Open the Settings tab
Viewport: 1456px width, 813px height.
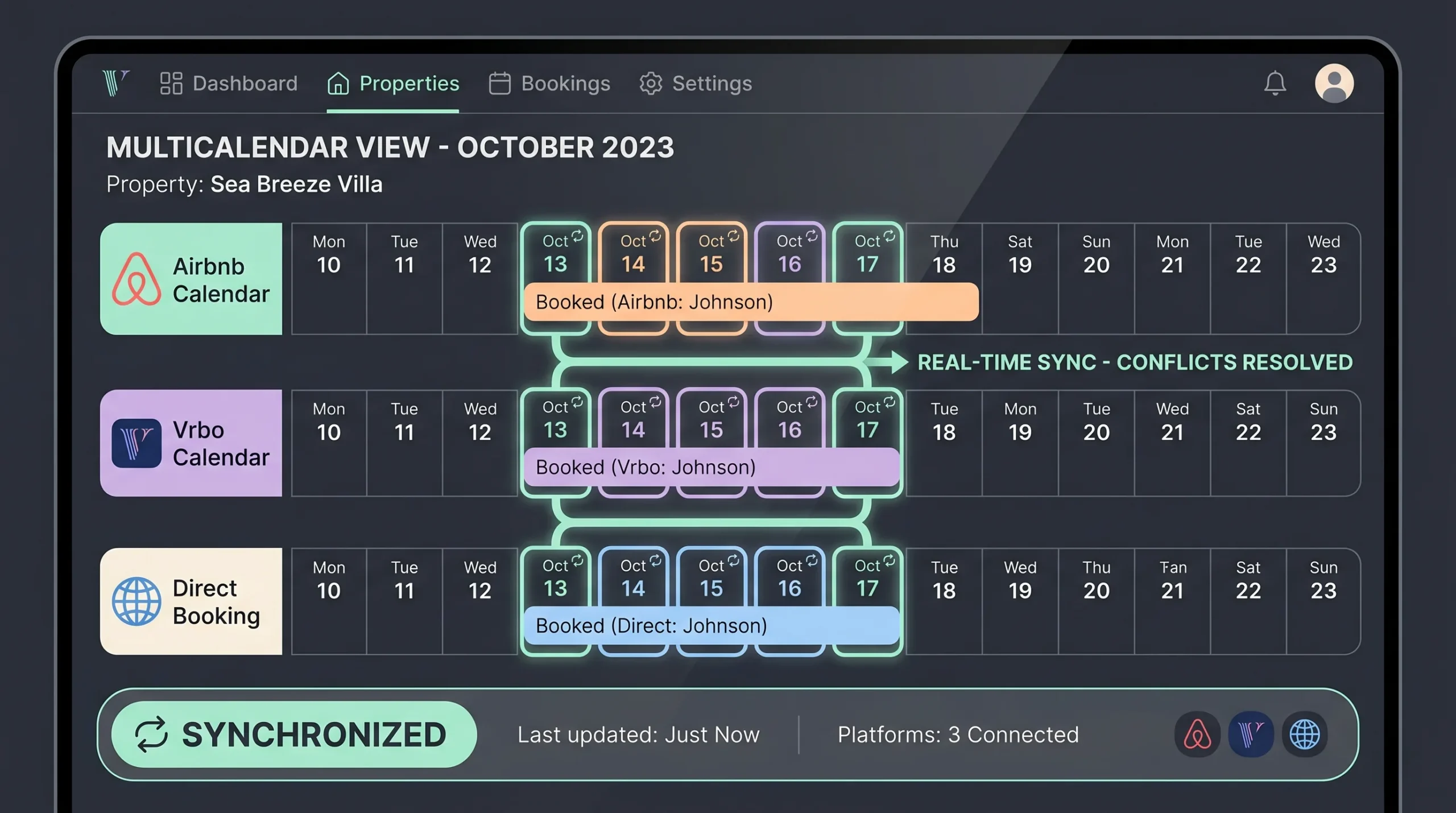point(696,84)
